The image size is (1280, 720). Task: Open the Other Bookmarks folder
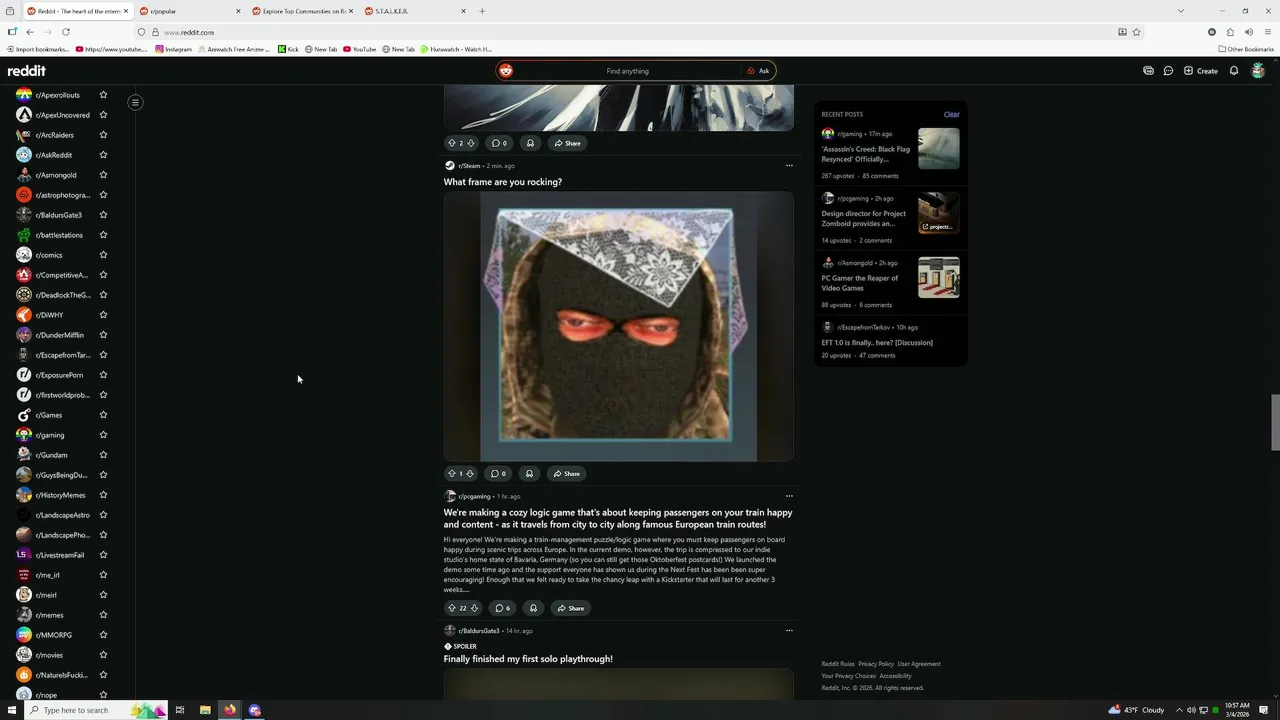coord(1246,49)
